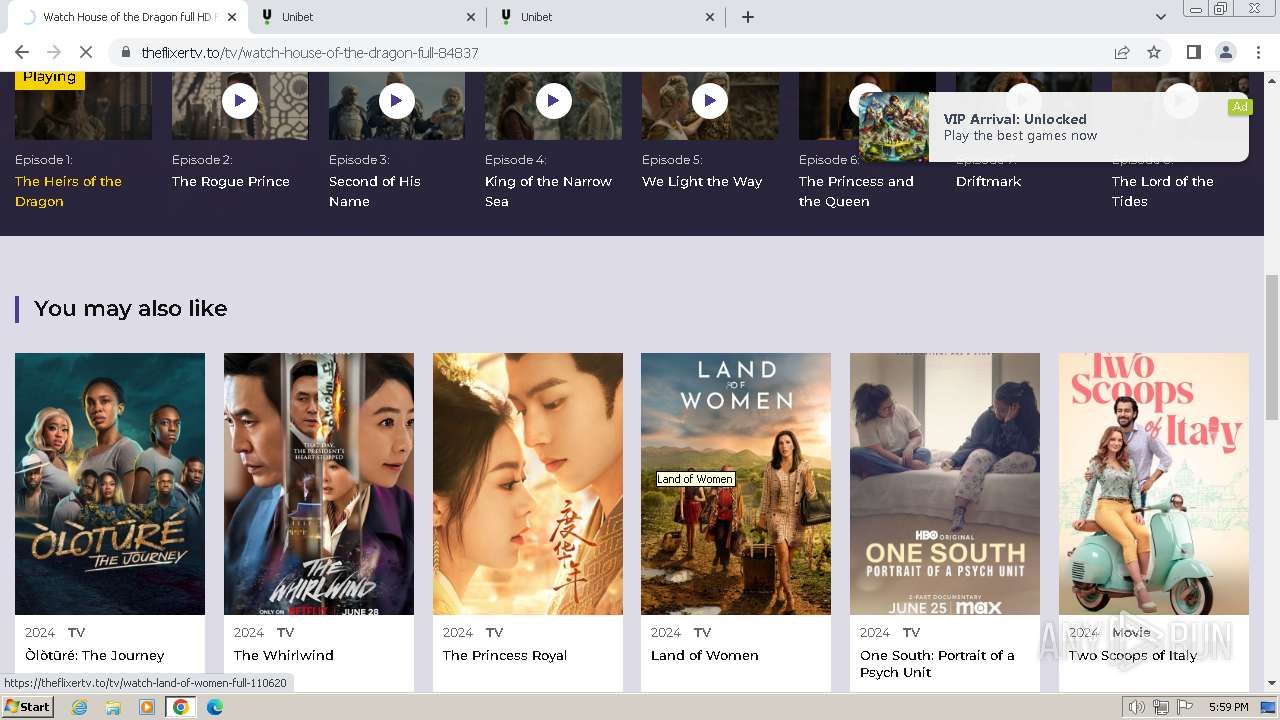Close the first Unibet tab
Screen dimensions: 1280x720
pos(471,17)
